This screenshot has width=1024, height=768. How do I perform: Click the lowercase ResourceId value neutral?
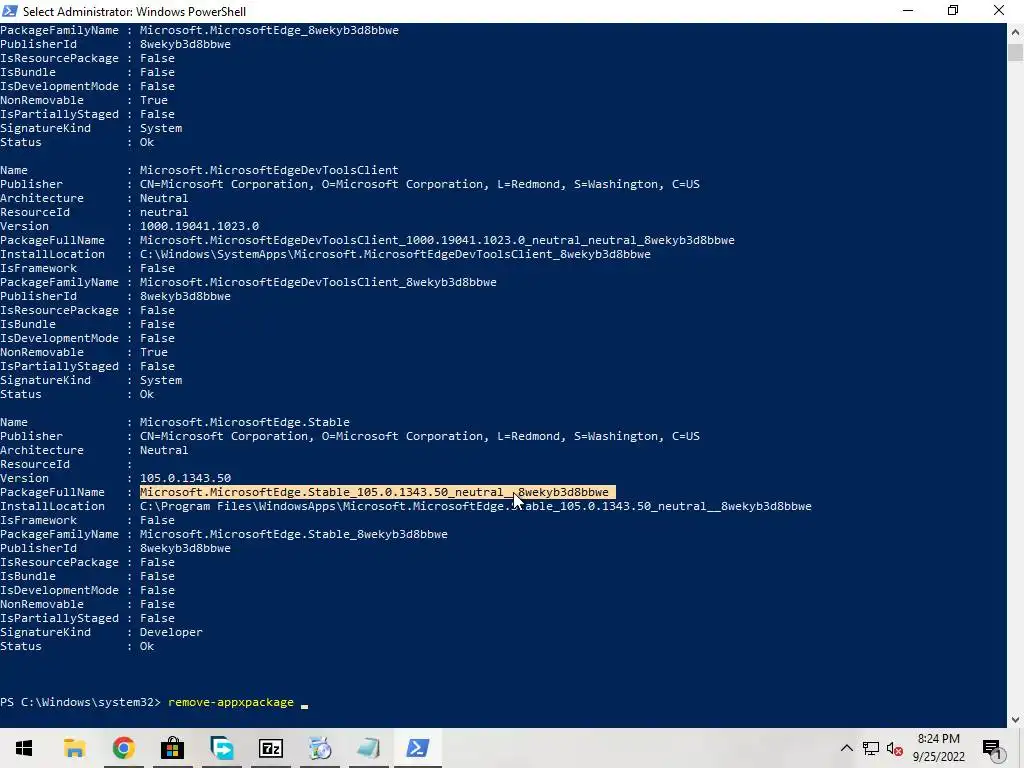[164, 213]
